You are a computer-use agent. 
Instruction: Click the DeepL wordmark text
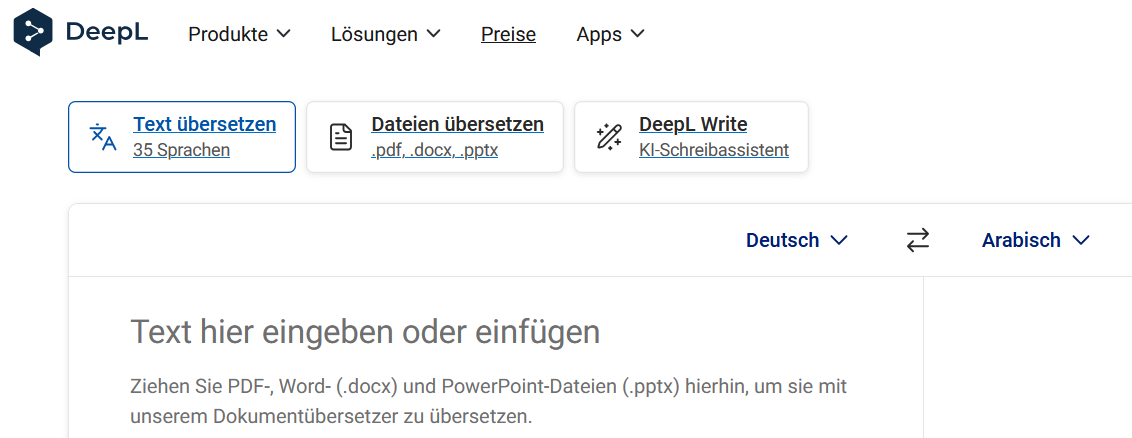coord(107,32)
